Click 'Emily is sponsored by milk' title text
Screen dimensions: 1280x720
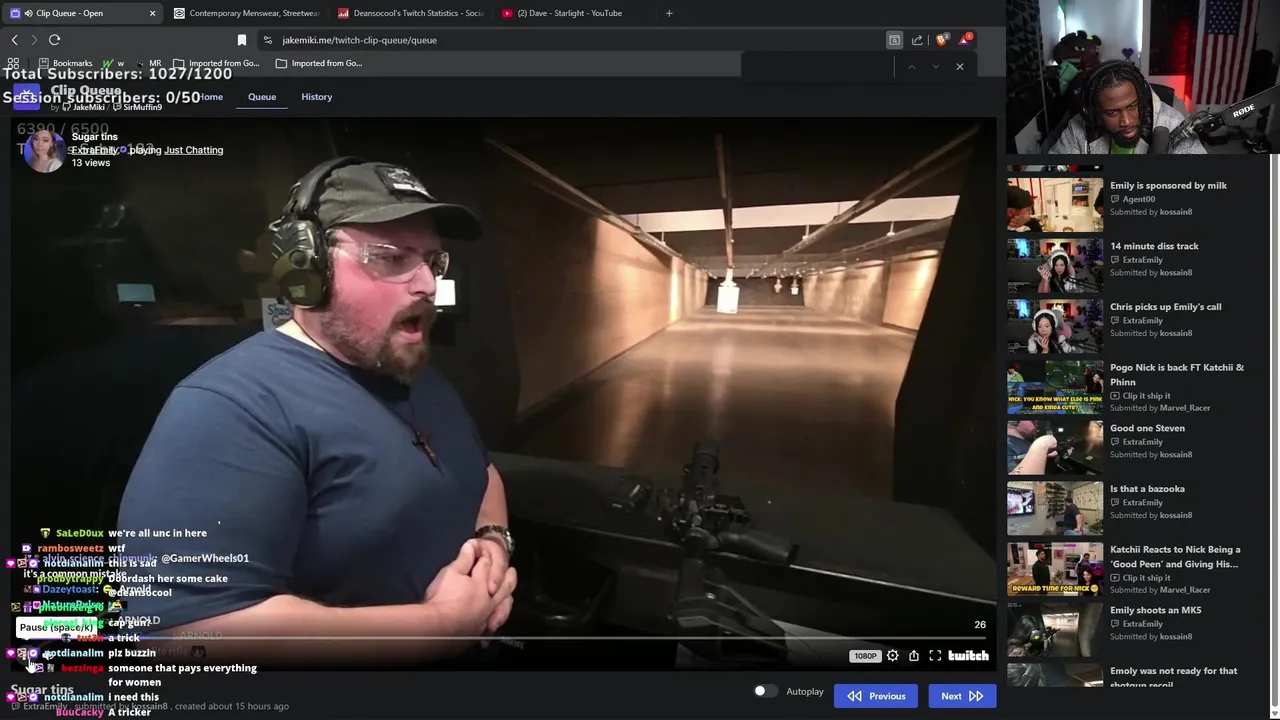pos(1168,185)
